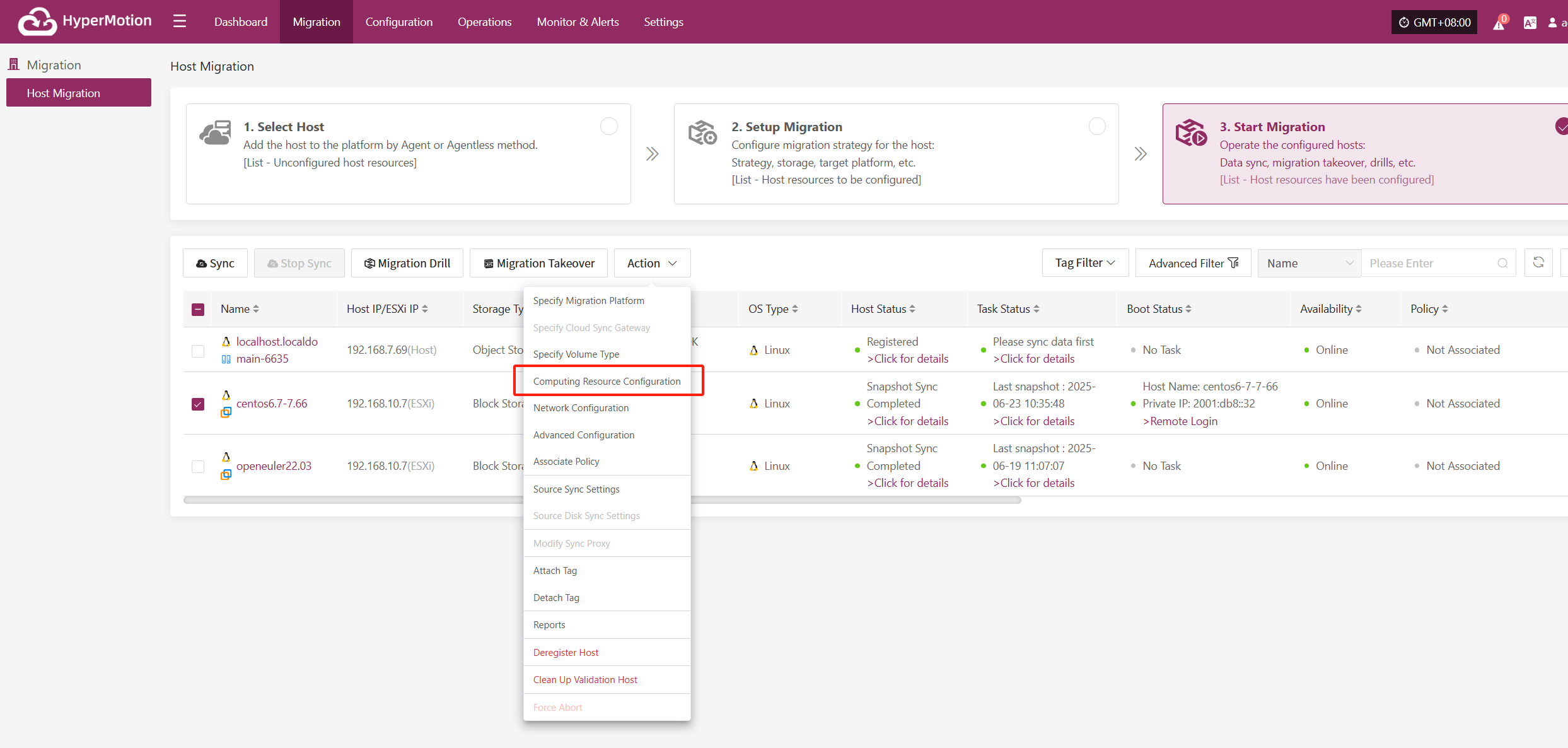Click the table horizontal scrollbar

click(602, 500)
